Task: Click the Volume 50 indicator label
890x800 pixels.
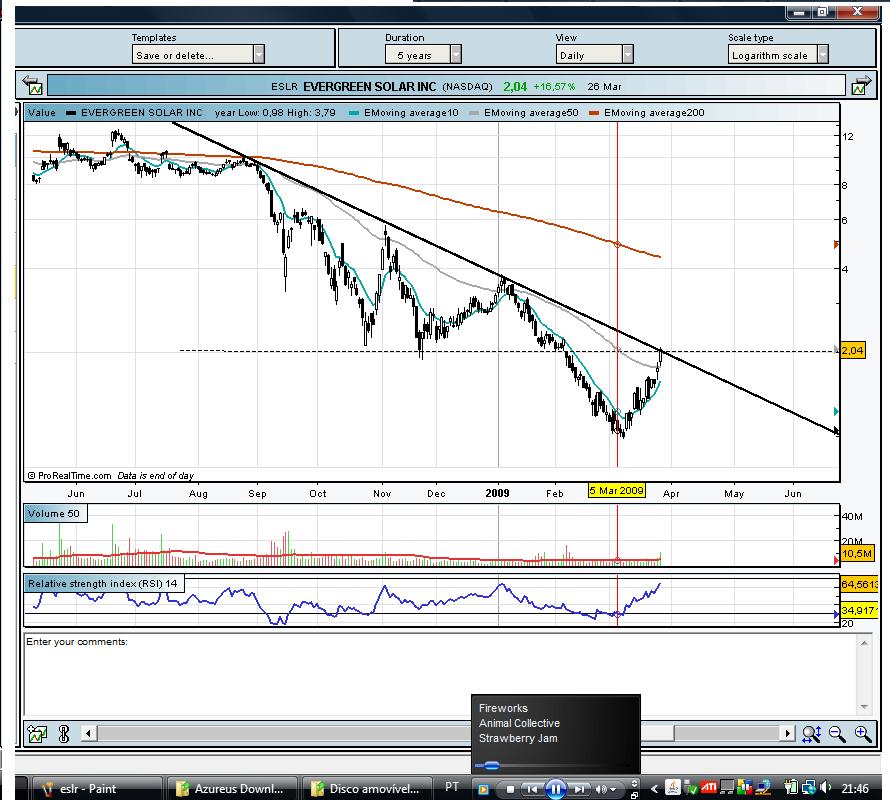Action: 54,514
